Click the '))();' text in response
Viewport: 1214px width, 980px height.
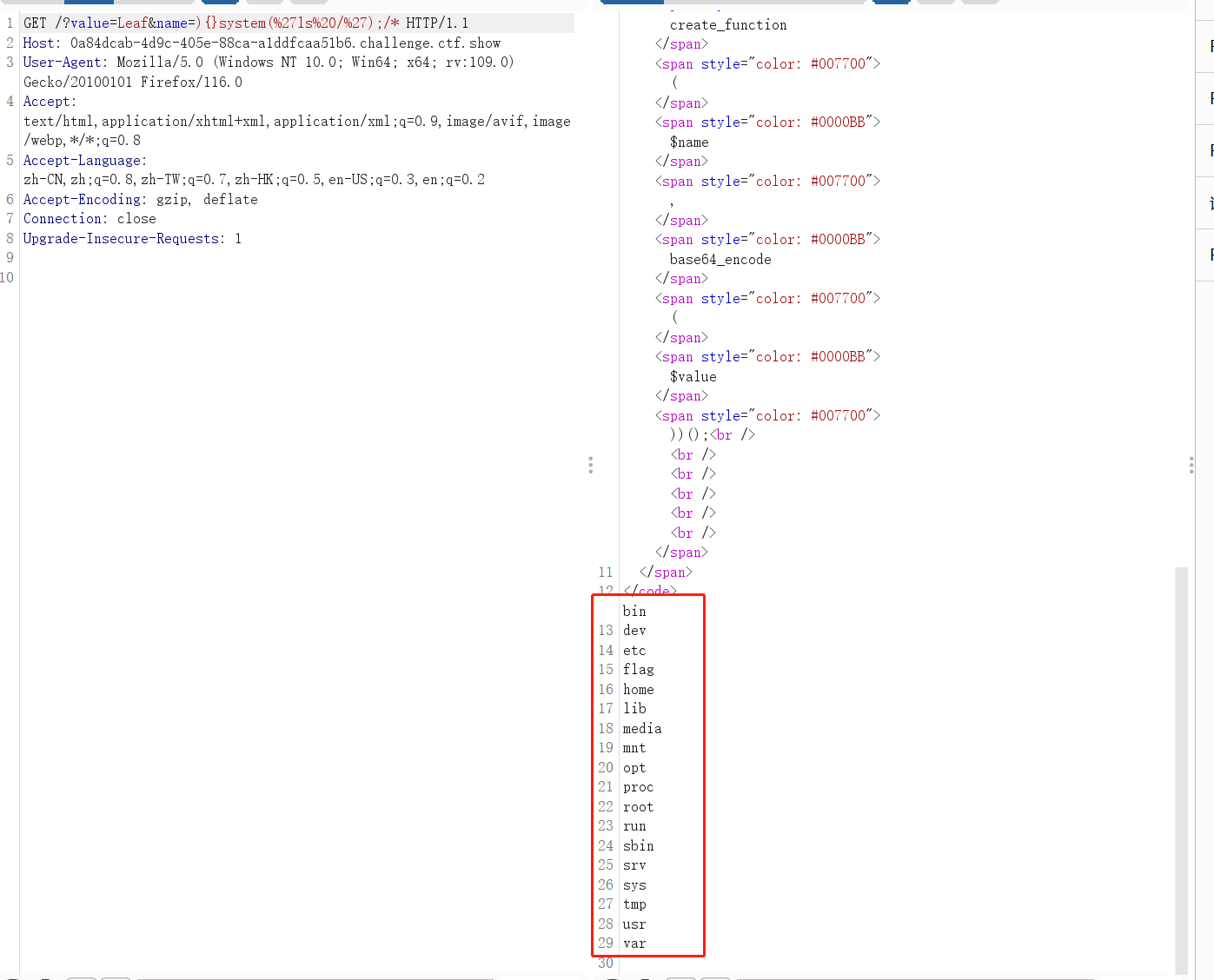[x=689, y=435]
